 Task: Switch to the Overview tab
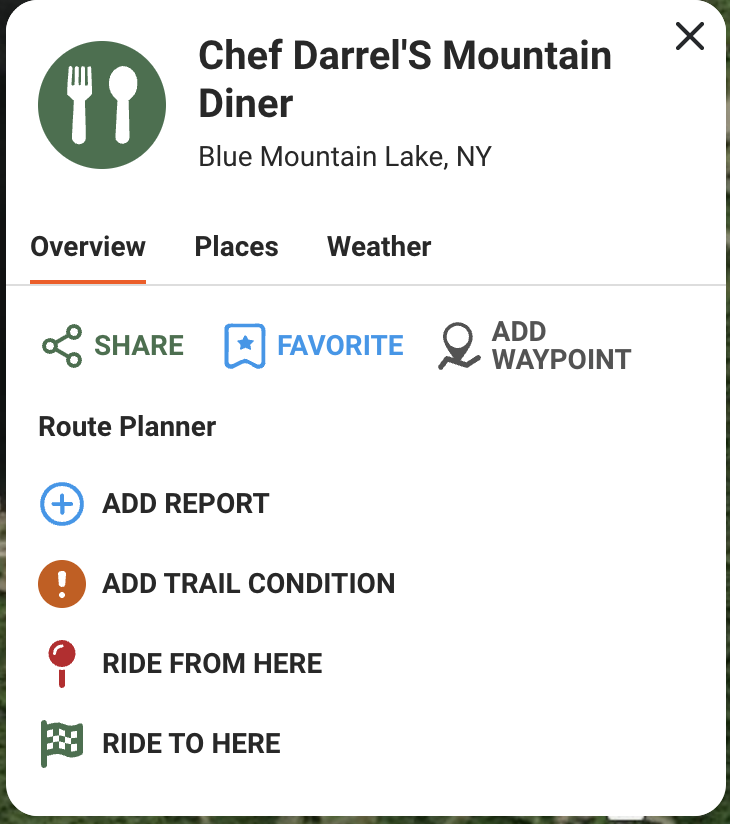(x=88, y=247)
